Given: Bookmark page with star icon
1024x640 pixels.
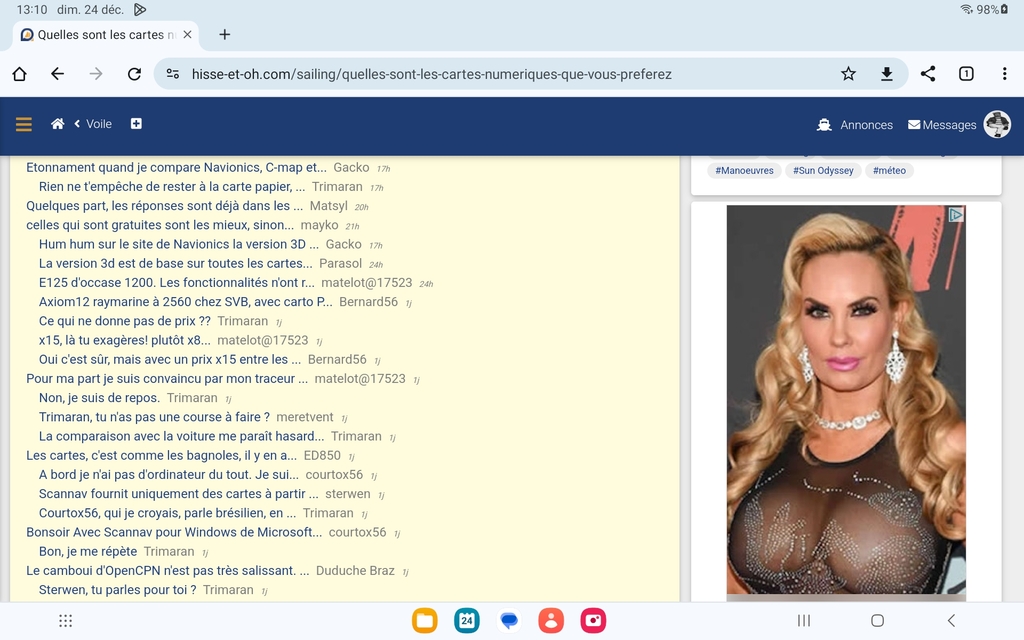Looking at the screenshot, I should [x=848, y=74].
